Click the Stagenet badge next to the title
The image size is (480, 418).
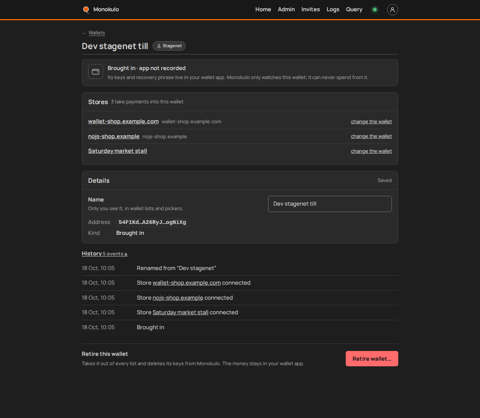click(169, 46)
